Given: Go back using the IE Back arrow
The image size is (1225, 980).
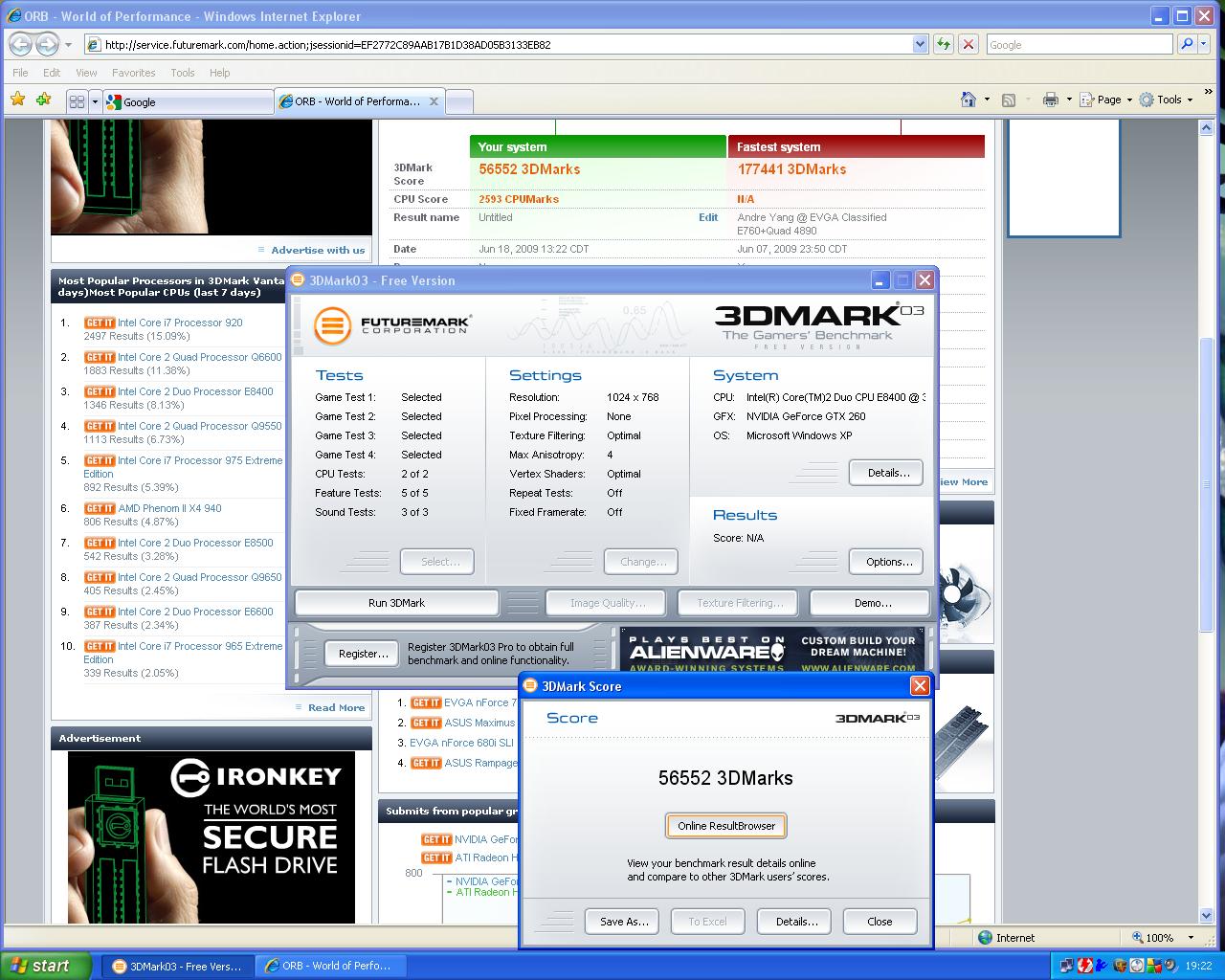Looking at the screenshot, I should coord(20,44).
